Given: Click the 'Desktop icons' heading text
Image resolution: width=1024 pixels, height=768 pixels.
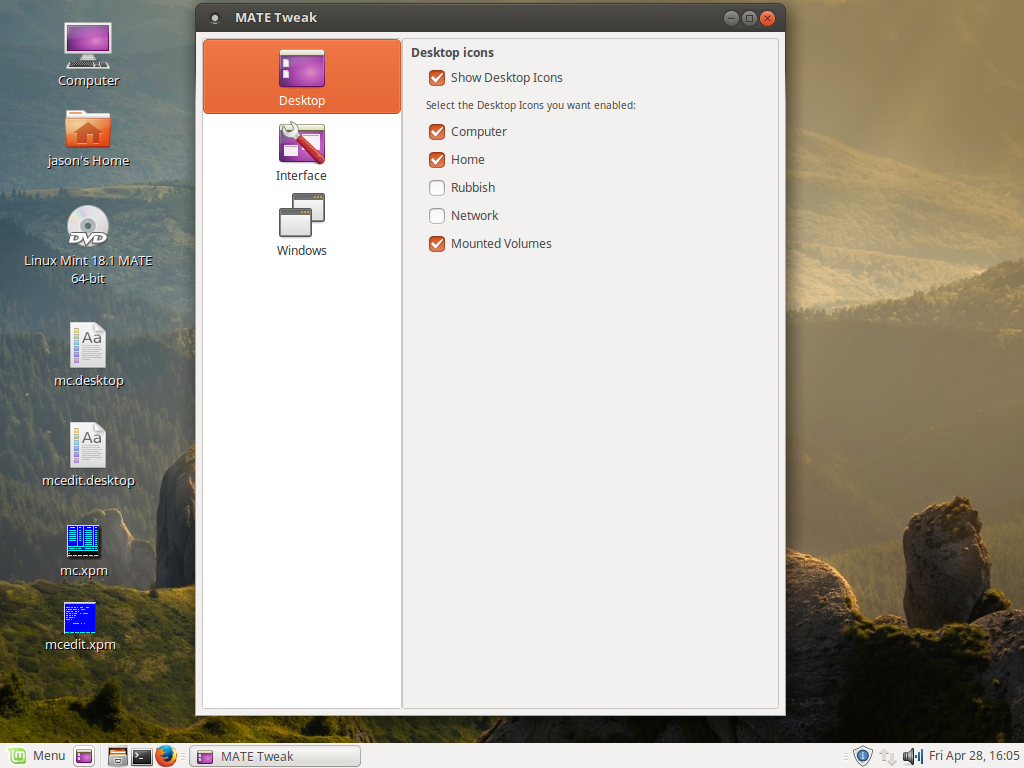Looking at the screenshot, I should point(453,53).
